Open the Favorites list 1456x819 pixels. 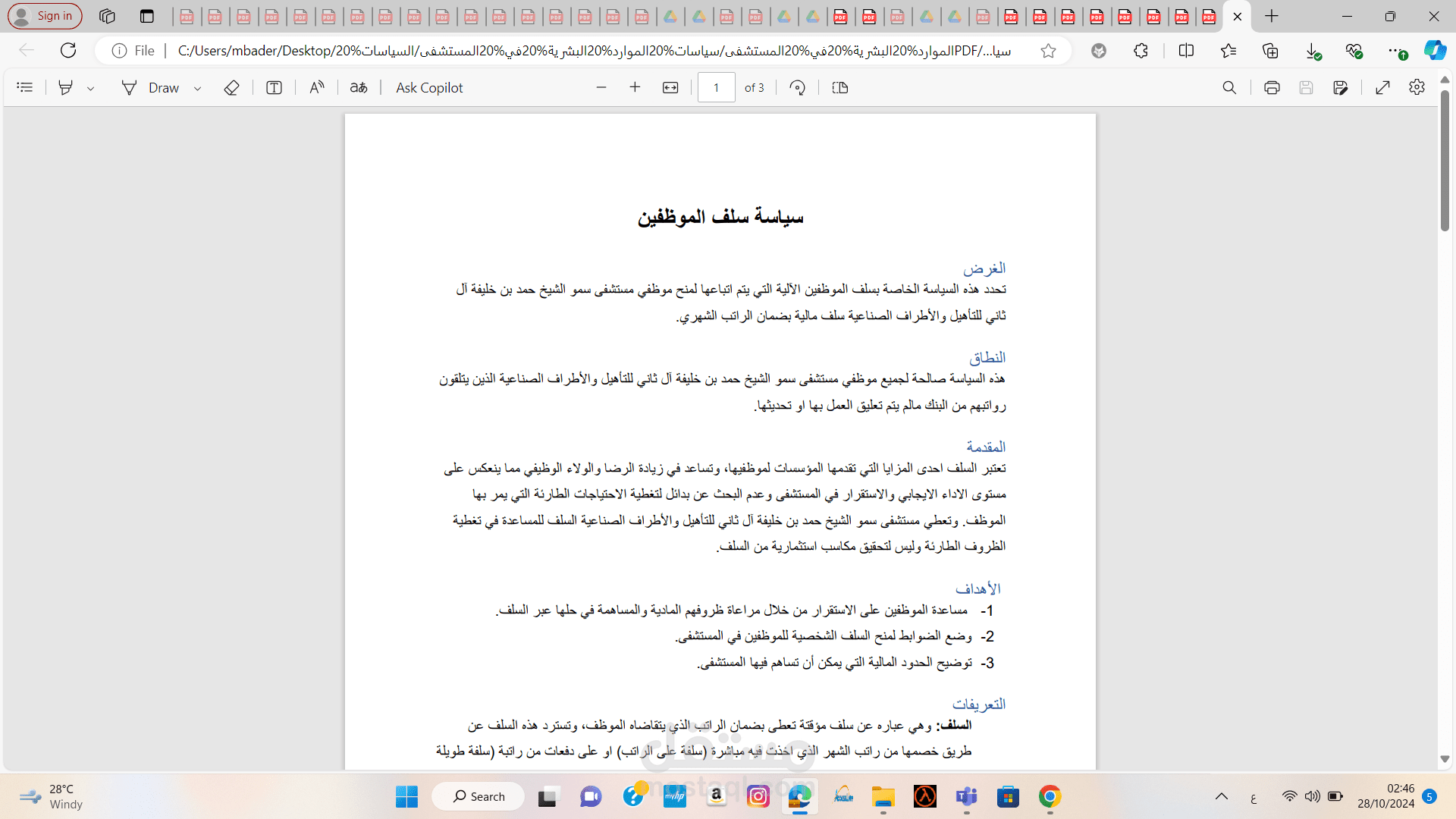point(1228,51)
